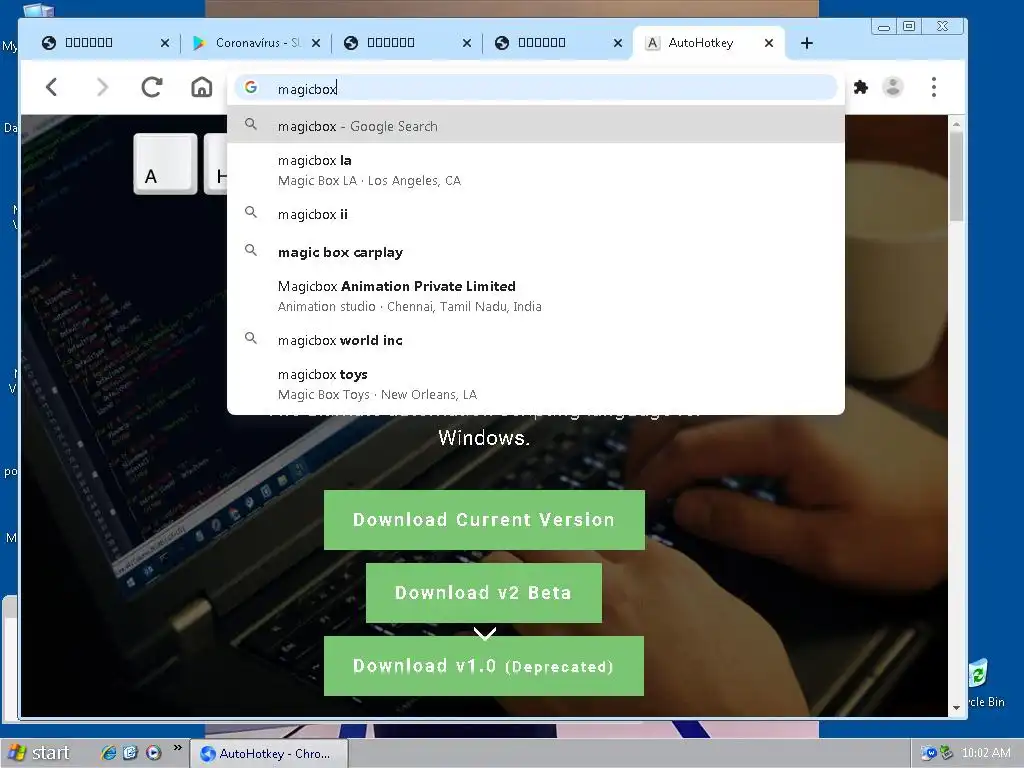Click the address bar text magicbox
The width and height of the screenshot is (1024, 768).
tap(307, 89)
